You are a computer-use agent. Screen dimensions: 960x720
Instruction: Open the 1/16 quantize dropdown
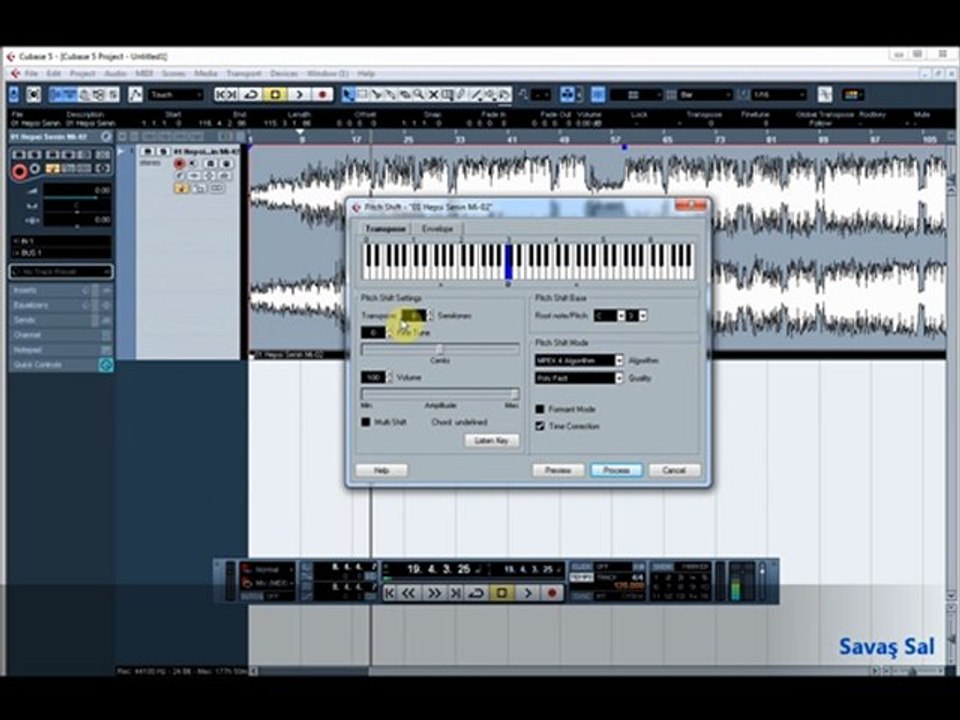[779, 94]
